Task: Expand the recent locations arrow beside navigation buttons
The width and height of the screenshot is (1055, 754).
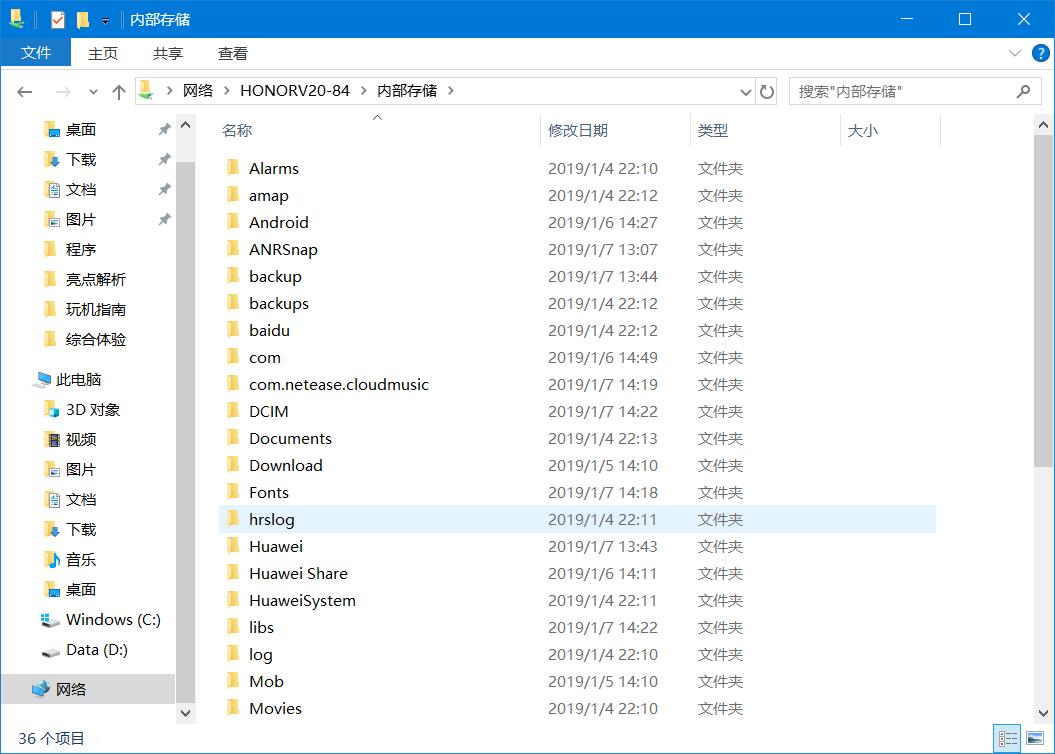Action: 93,91
